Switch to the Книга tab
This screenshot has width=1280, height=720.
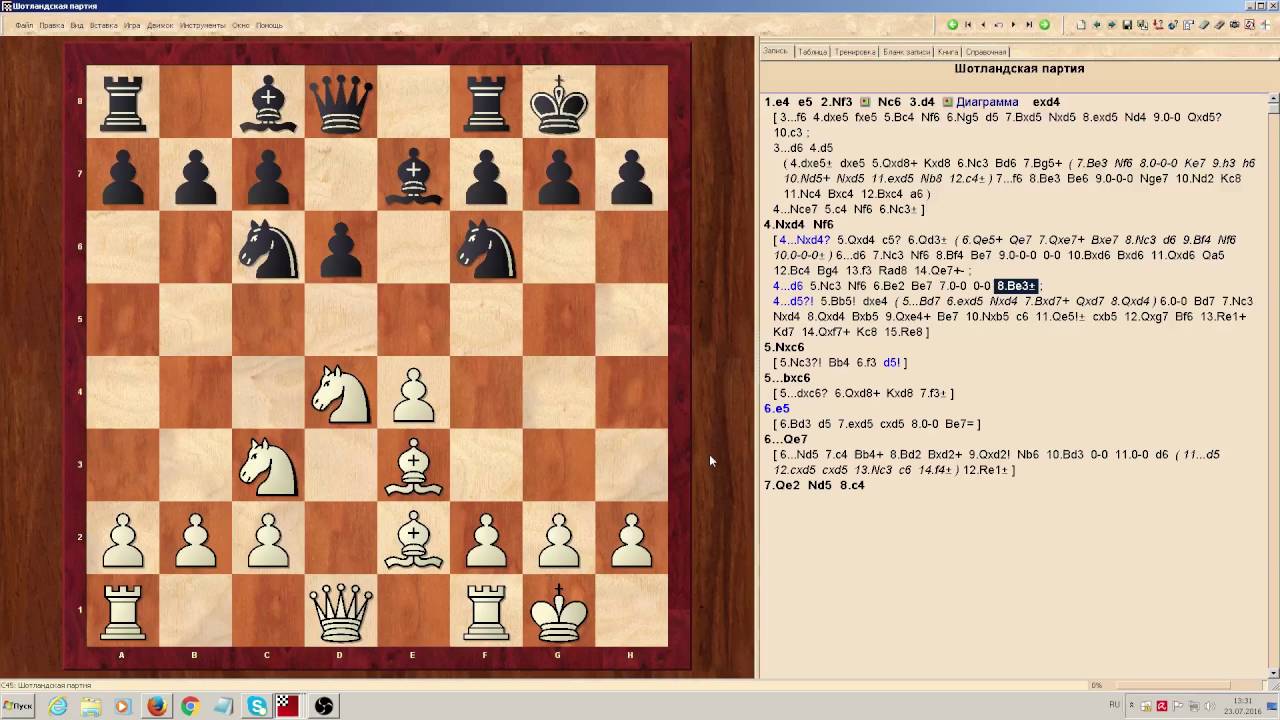(x=947, y=52)
